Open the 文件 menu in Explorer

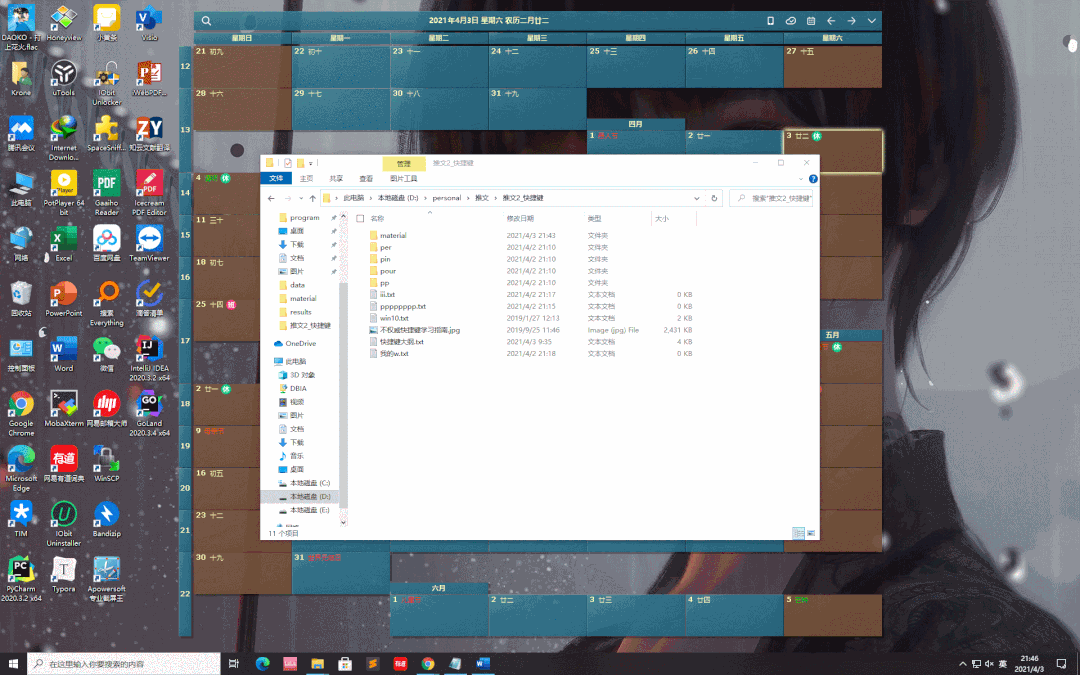pos(274,179)
